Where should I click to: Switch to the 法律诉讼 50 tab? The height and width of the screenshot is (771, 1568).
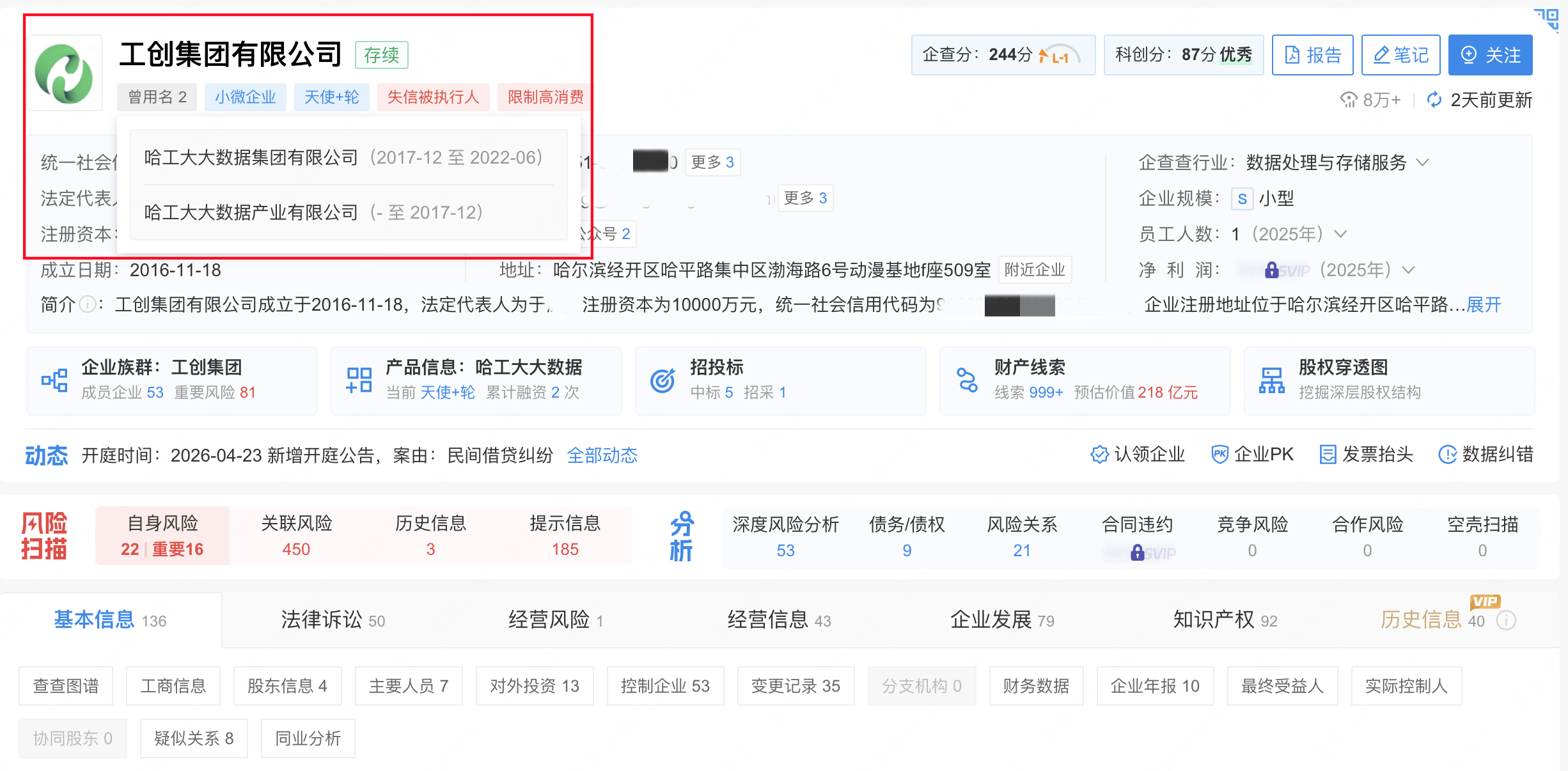point(333,620)
